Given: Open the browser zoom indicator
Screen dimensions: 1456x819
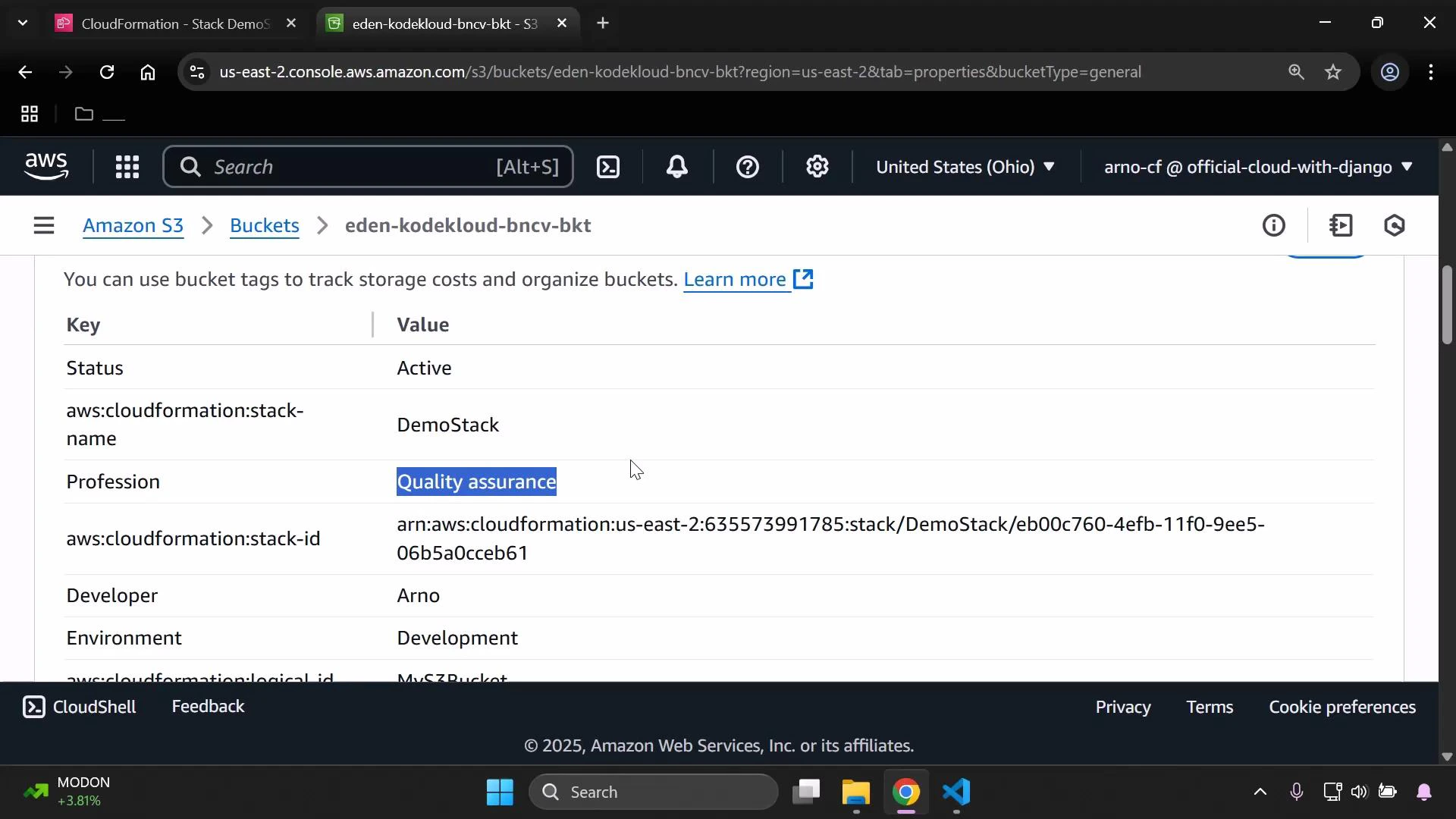Looking at the screenshot, I should coord(1296,72).
